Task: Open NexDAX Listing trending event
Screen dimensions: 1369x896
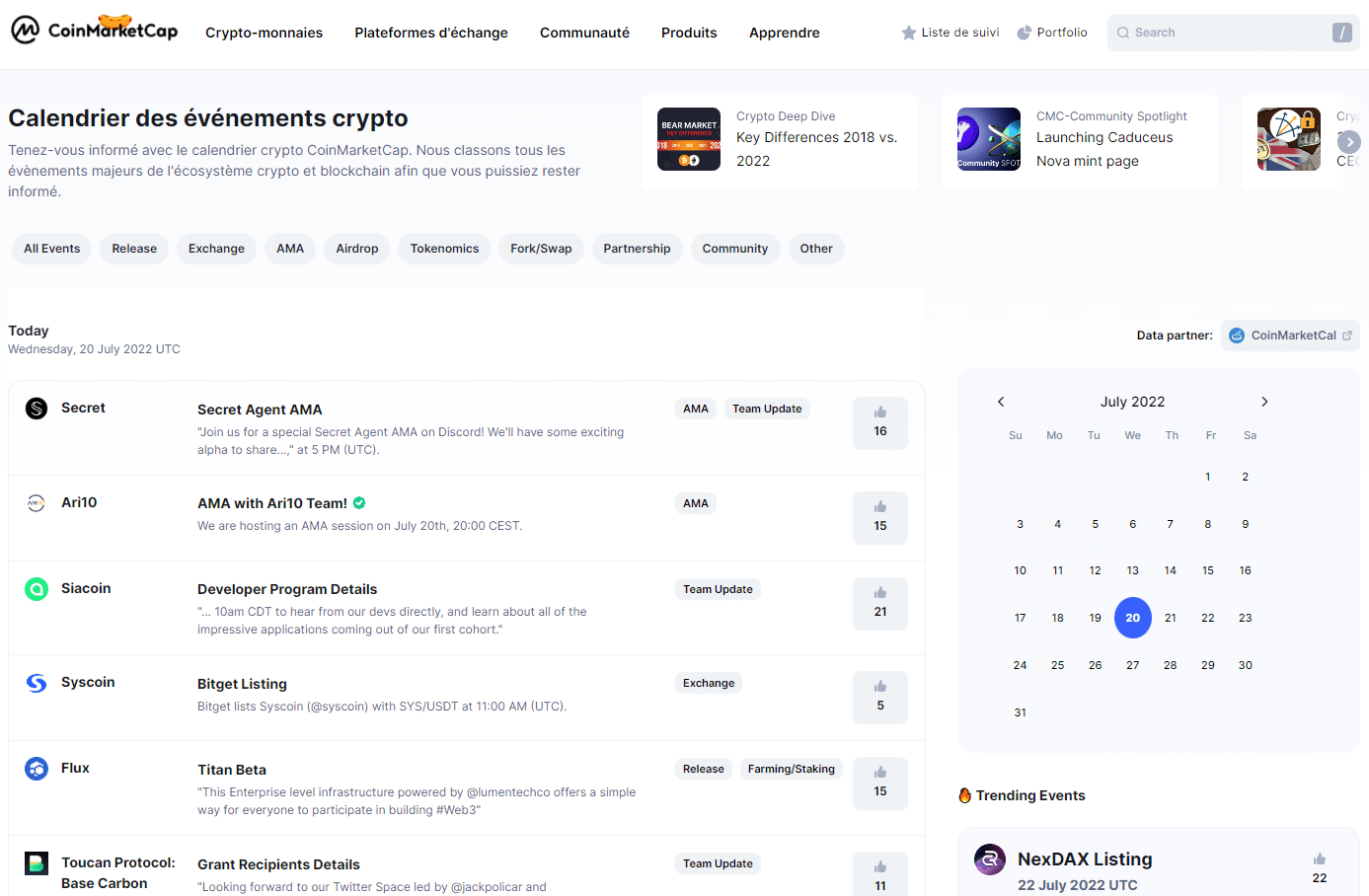Action: (x=1085, y=859)
